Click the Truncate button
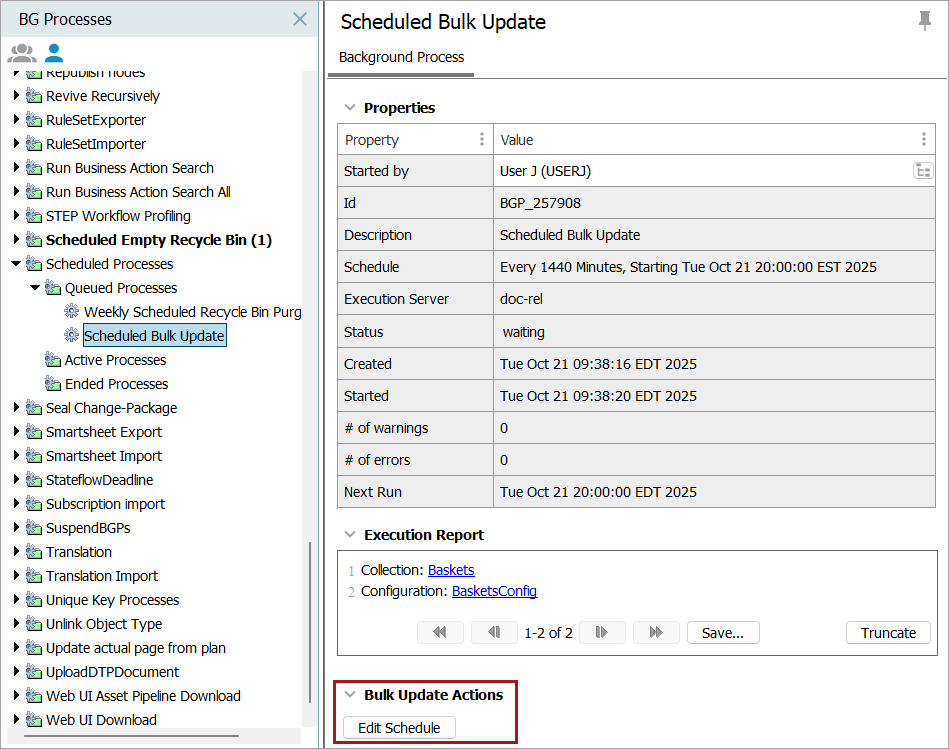The image size is (949, 749). (888, 632)
